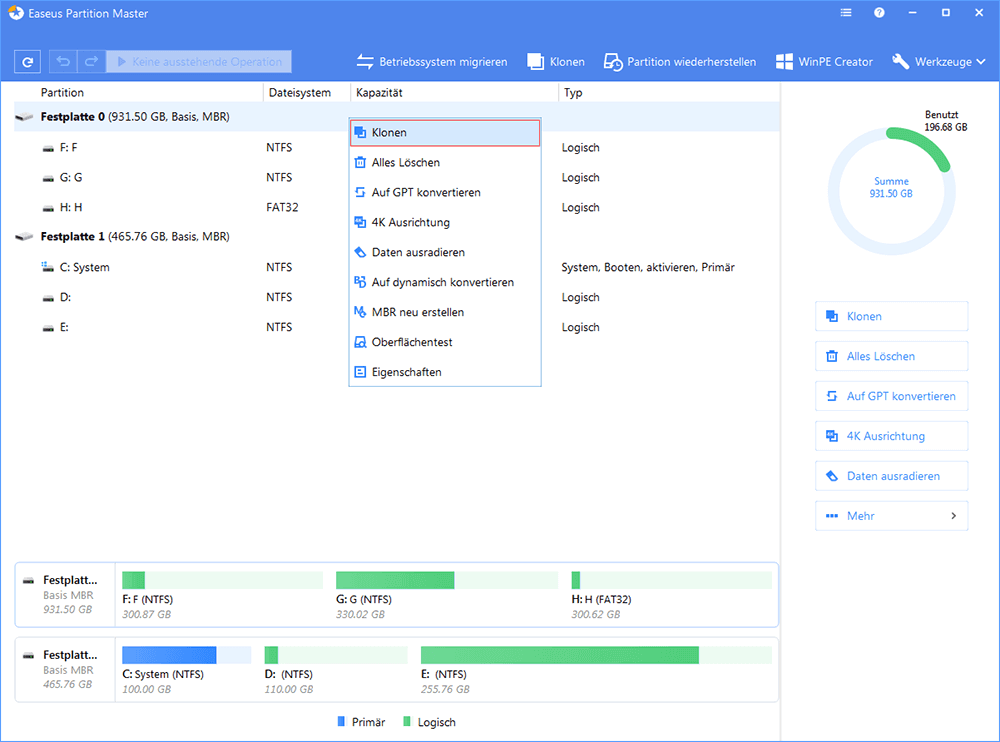Click the F: F usage bar in disk map
The image size is (1000, 742).
(x=223, y=580)
